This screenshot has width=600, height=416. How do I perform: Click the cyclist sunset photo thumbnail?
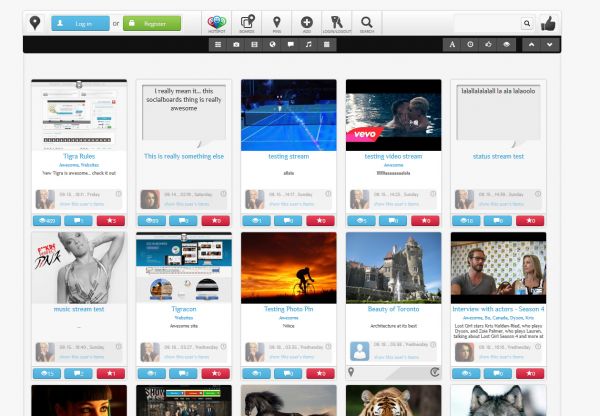289,268
